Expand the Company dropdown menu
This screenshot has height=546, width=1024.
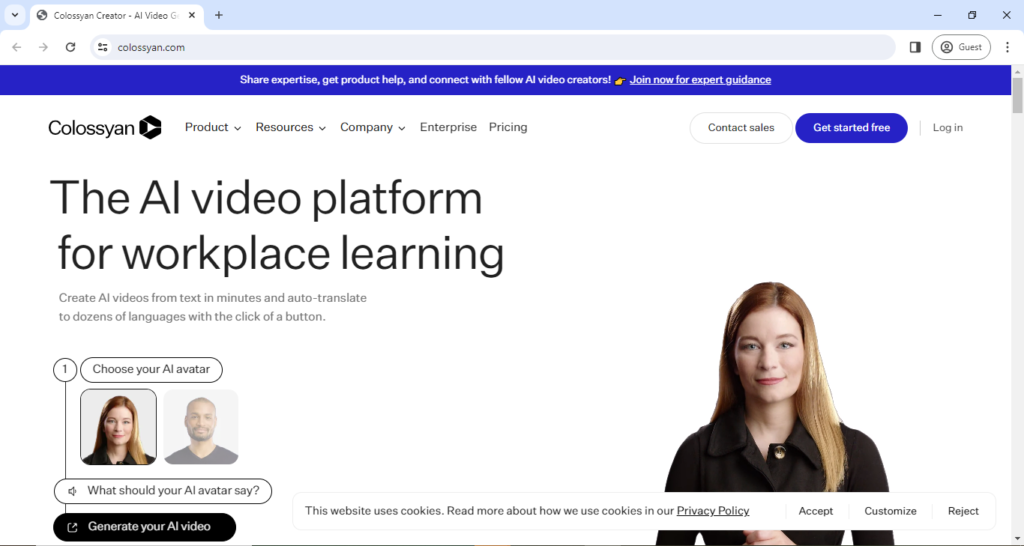click(372, 127)
